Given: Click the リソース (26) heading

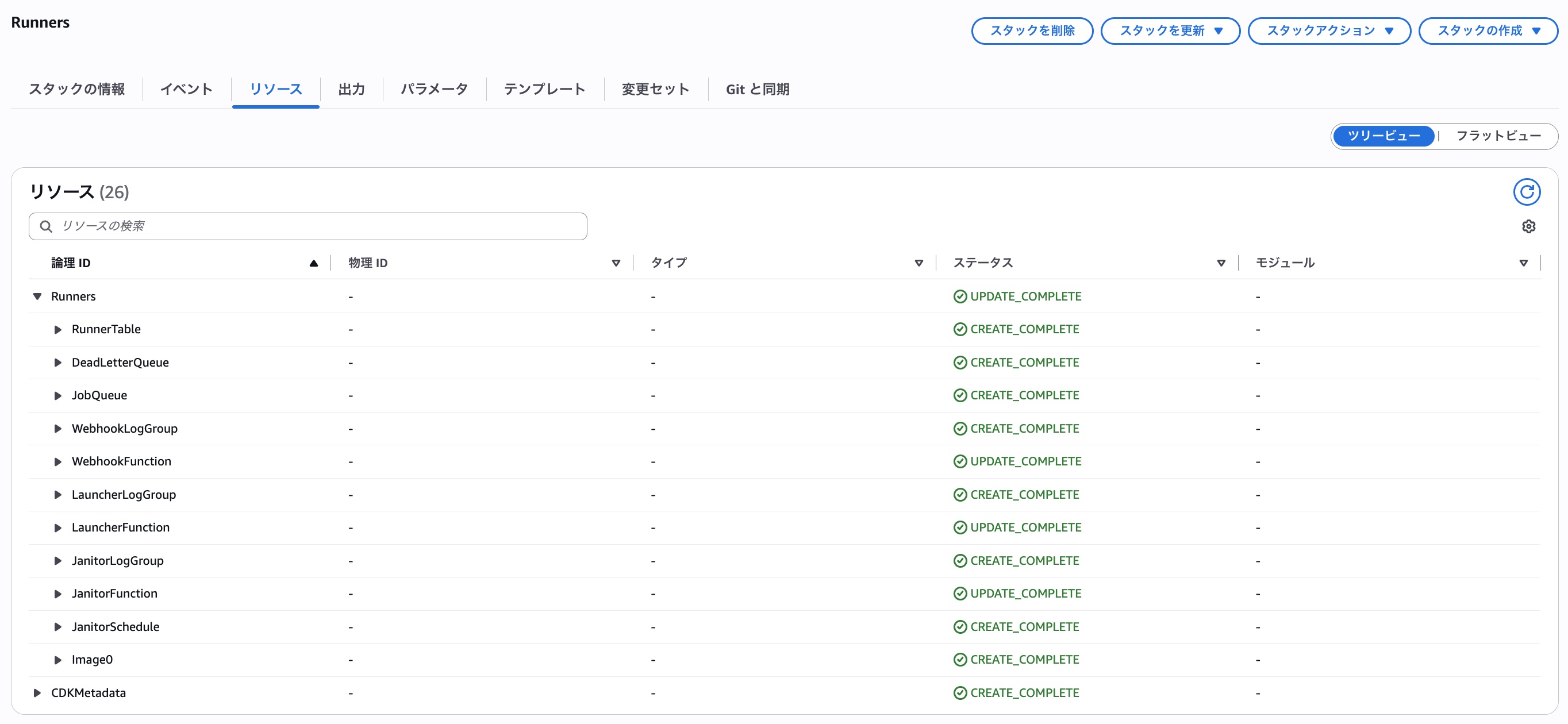Looking at the screenshot, I should pyautogui.click(x=79, y=192).
